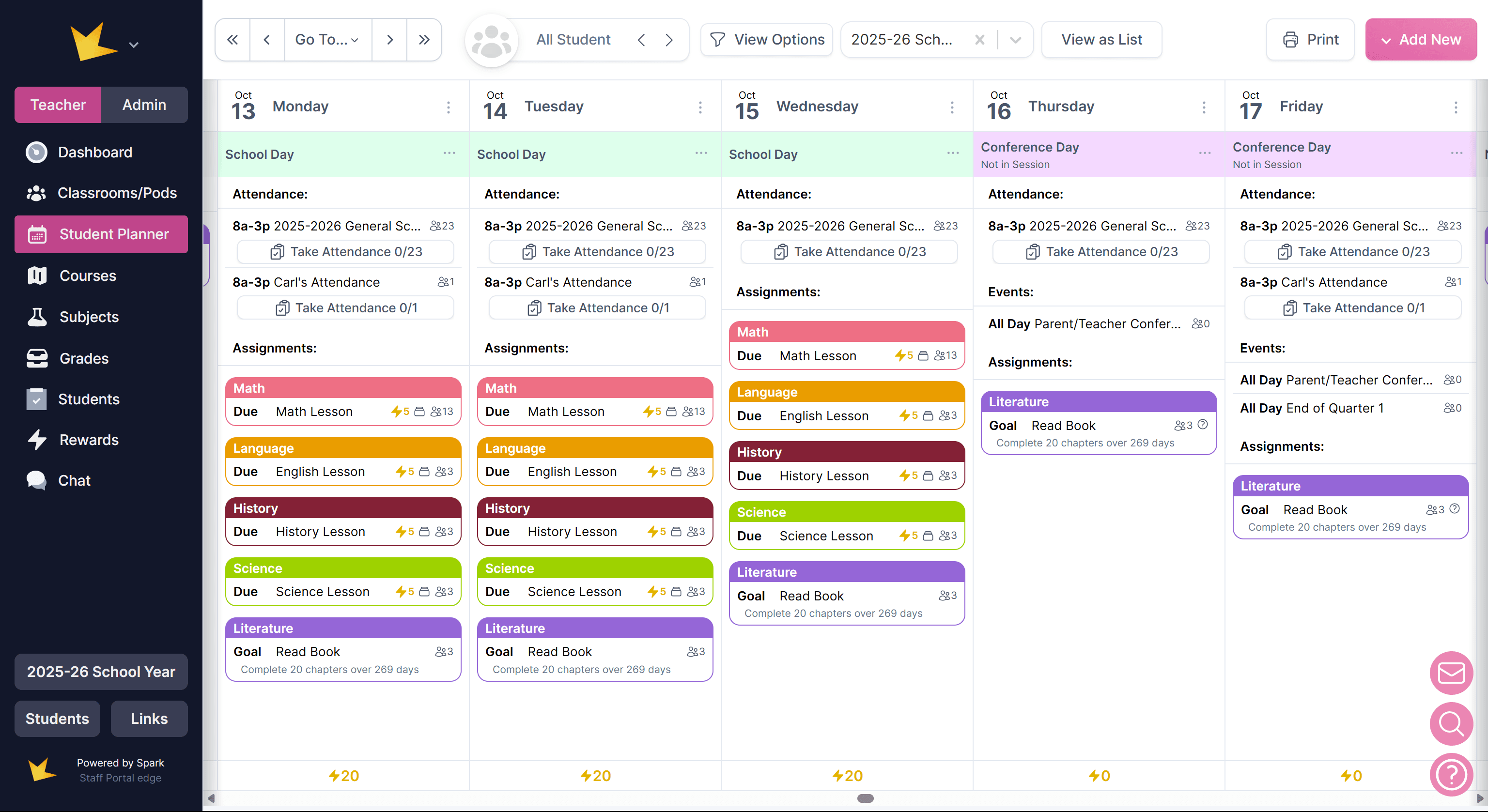The width and height of the screenshot is (1488, 812).
Task: Open Wednesday's History Lesson assignment
Action: (847, 475)
